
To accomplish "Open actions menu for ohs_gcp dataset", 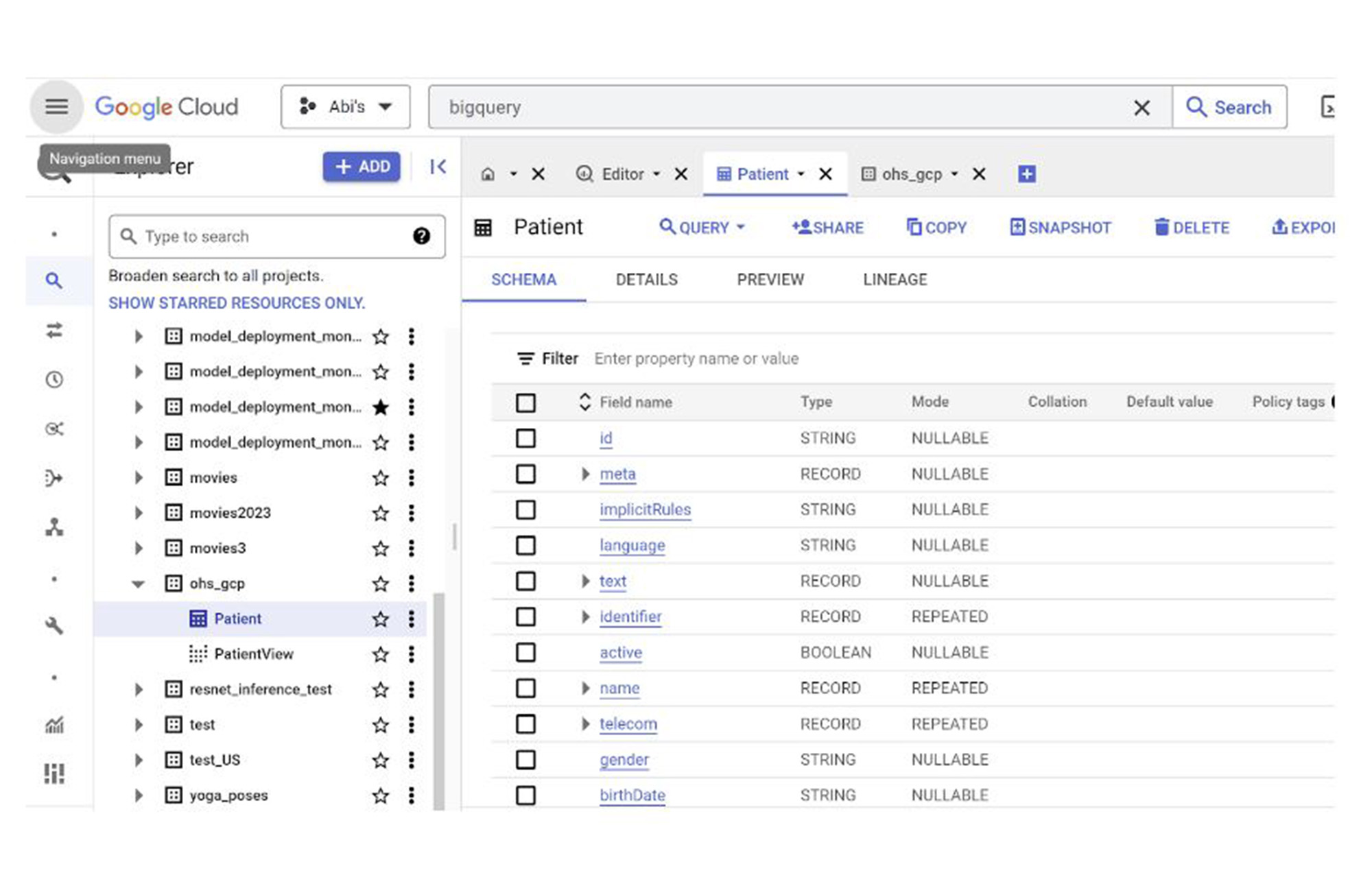I will pos(412,584).
